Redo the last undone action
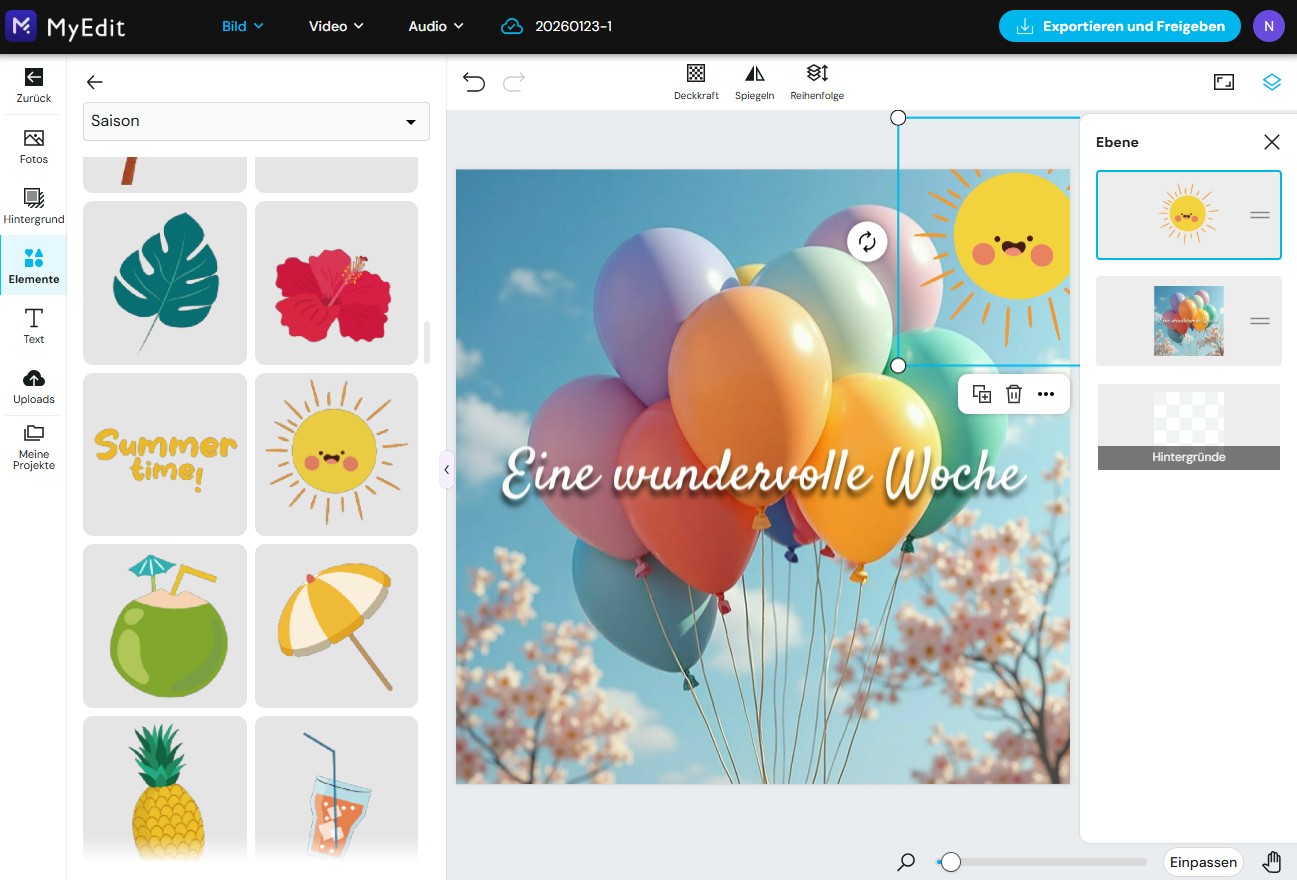 pos(514,82)
